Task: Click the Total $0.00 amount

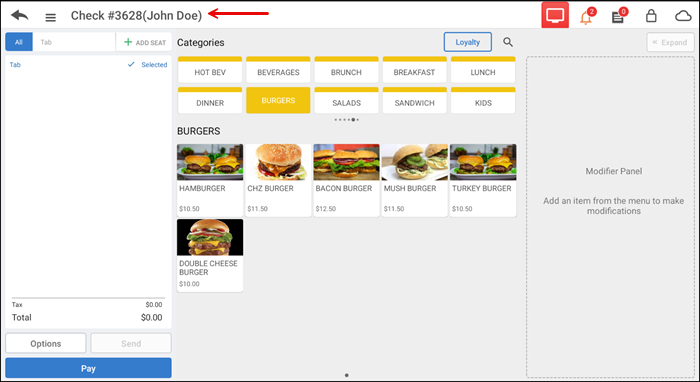Action: coord(151,318)
